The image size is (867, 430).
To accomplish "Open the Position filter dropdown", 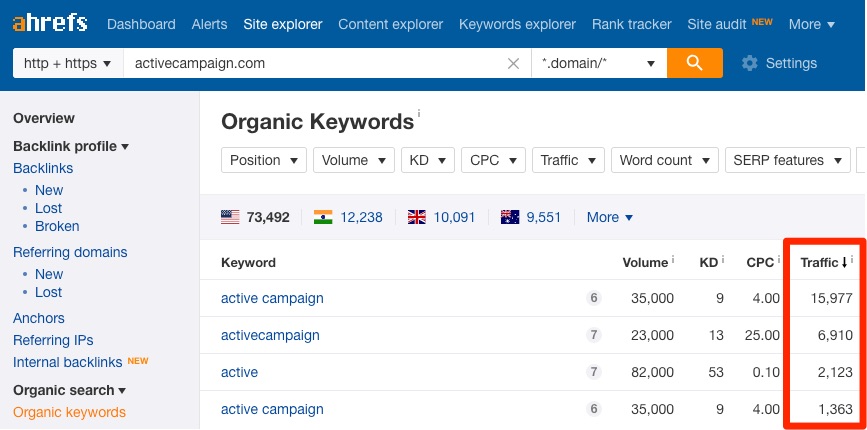I will [x=264, y=160].
